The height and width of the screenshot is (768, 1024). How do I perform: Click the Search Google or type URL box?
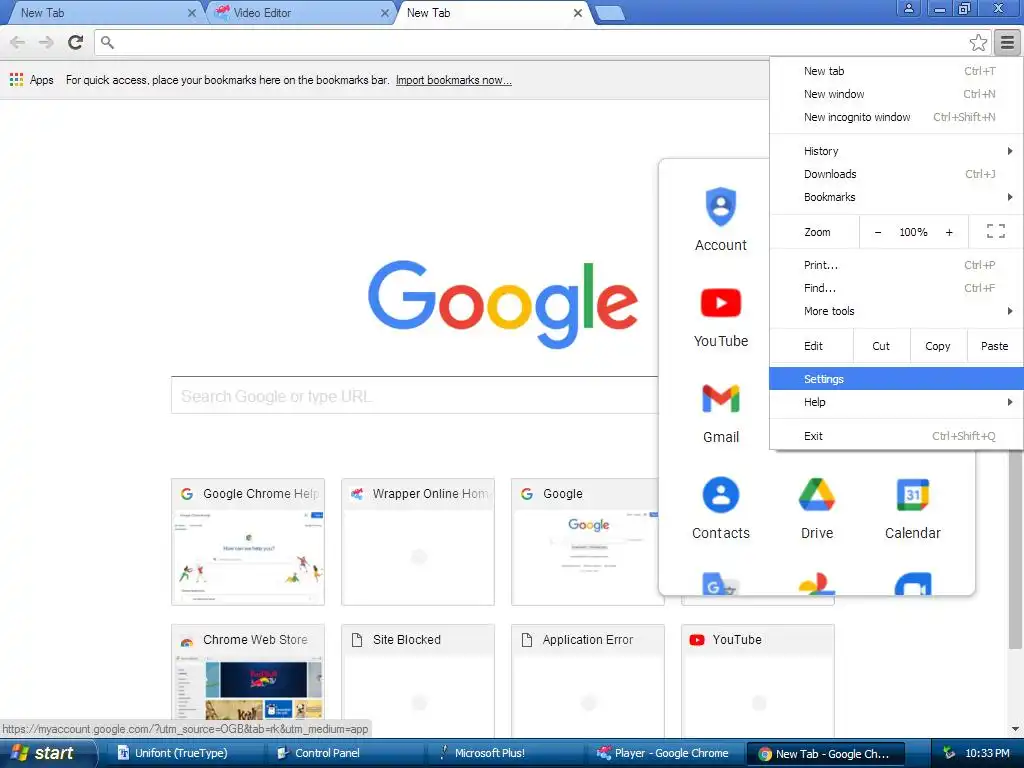point(415,395)
